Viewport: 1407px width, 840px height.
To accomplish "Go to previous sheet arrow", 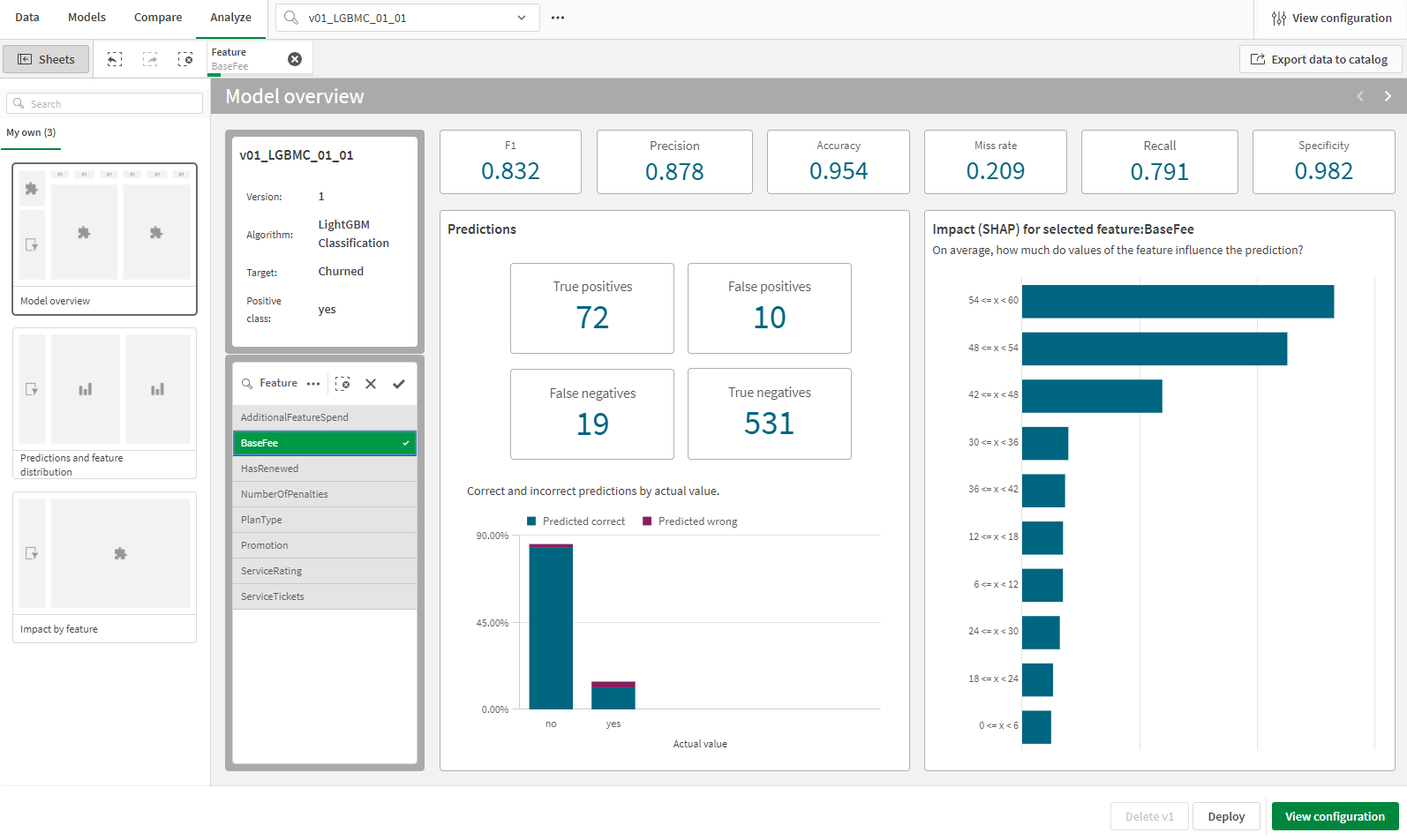I will [x=1360, y=96].
